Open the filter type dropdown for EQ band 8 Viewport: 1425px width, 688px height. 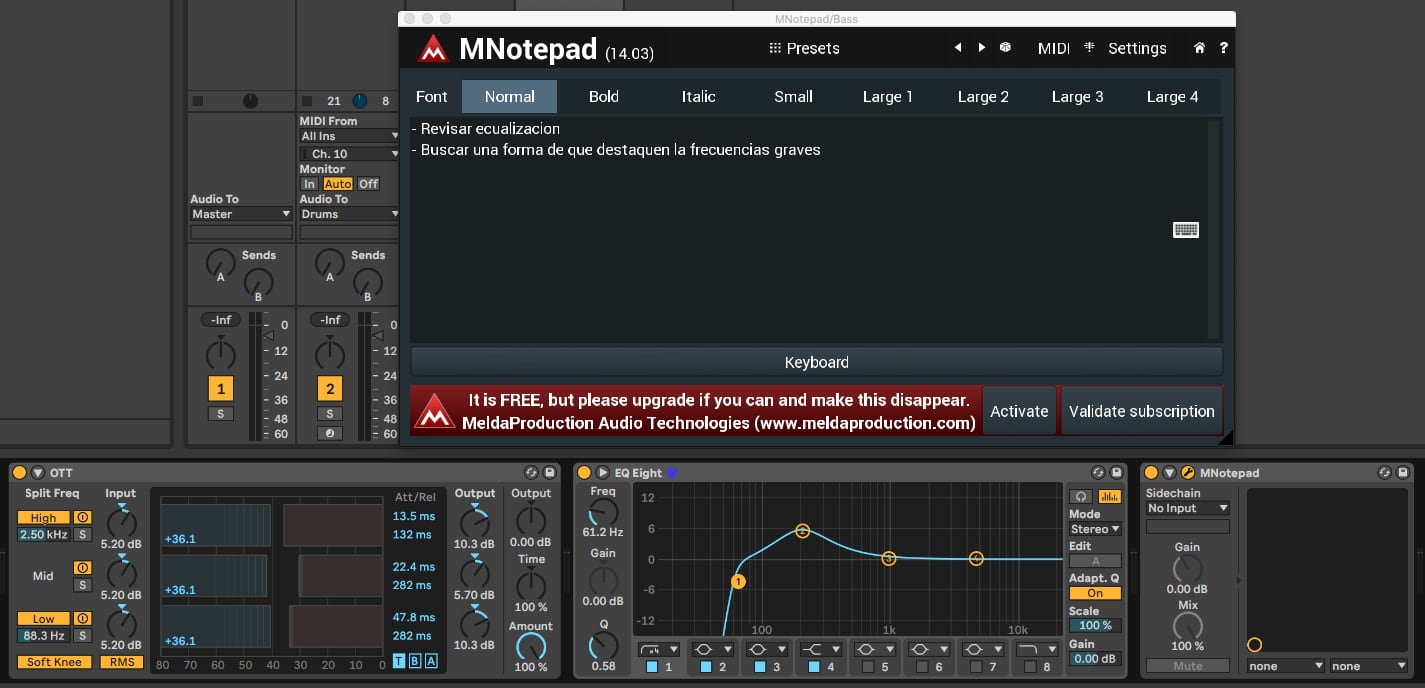(1038, 649)
